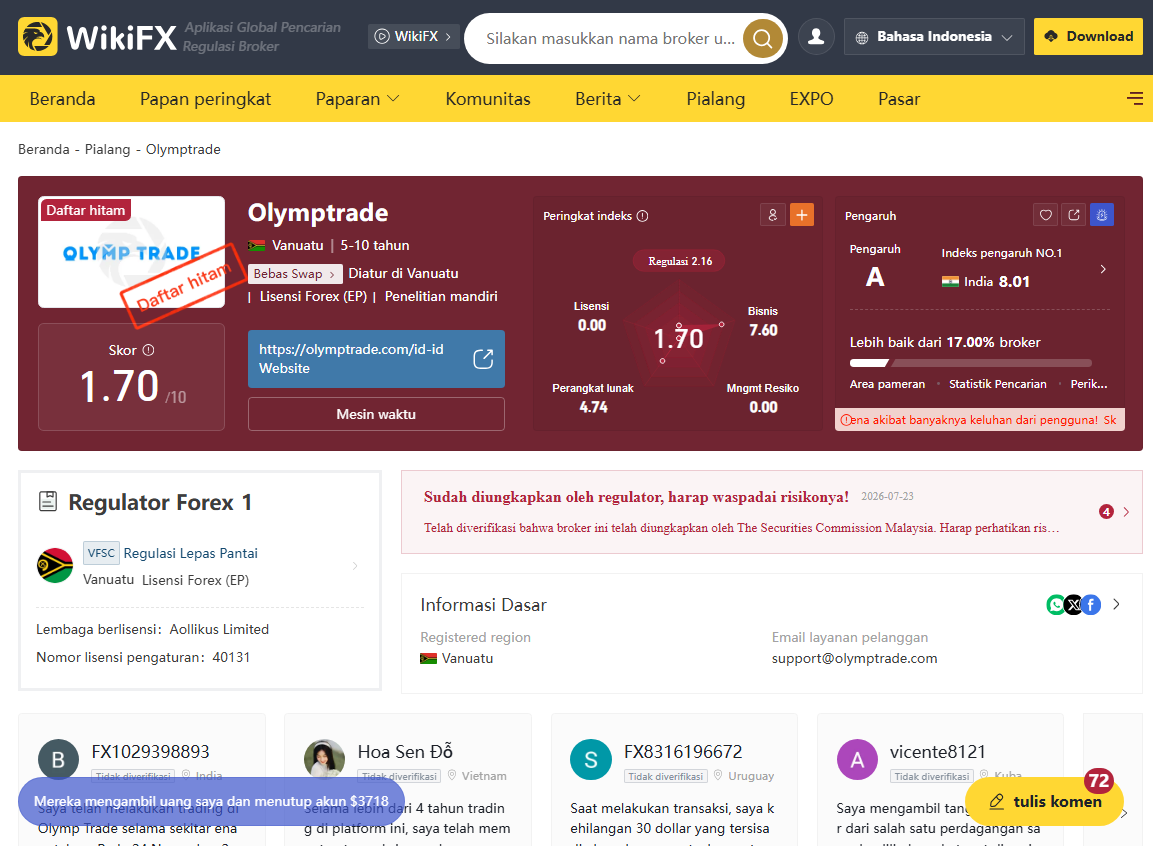Click the Regulator Forex document icon

pyautogui.click(x=48, y=502)
